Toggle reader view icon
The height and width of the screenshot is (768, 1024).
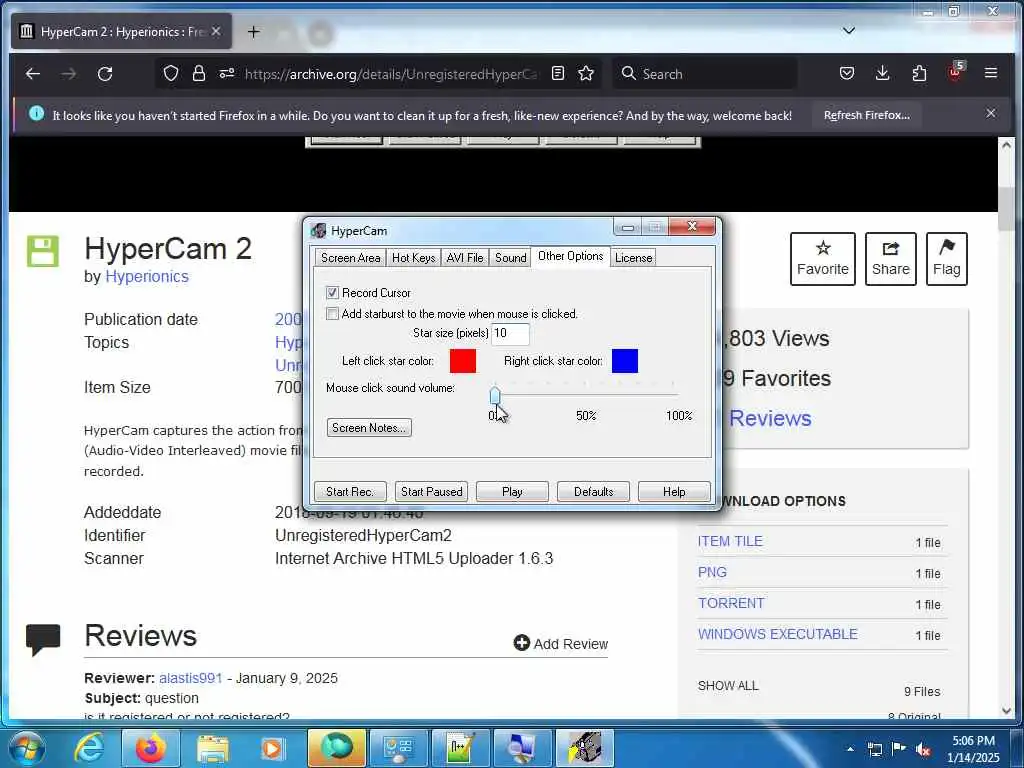[x=558, y=73]
